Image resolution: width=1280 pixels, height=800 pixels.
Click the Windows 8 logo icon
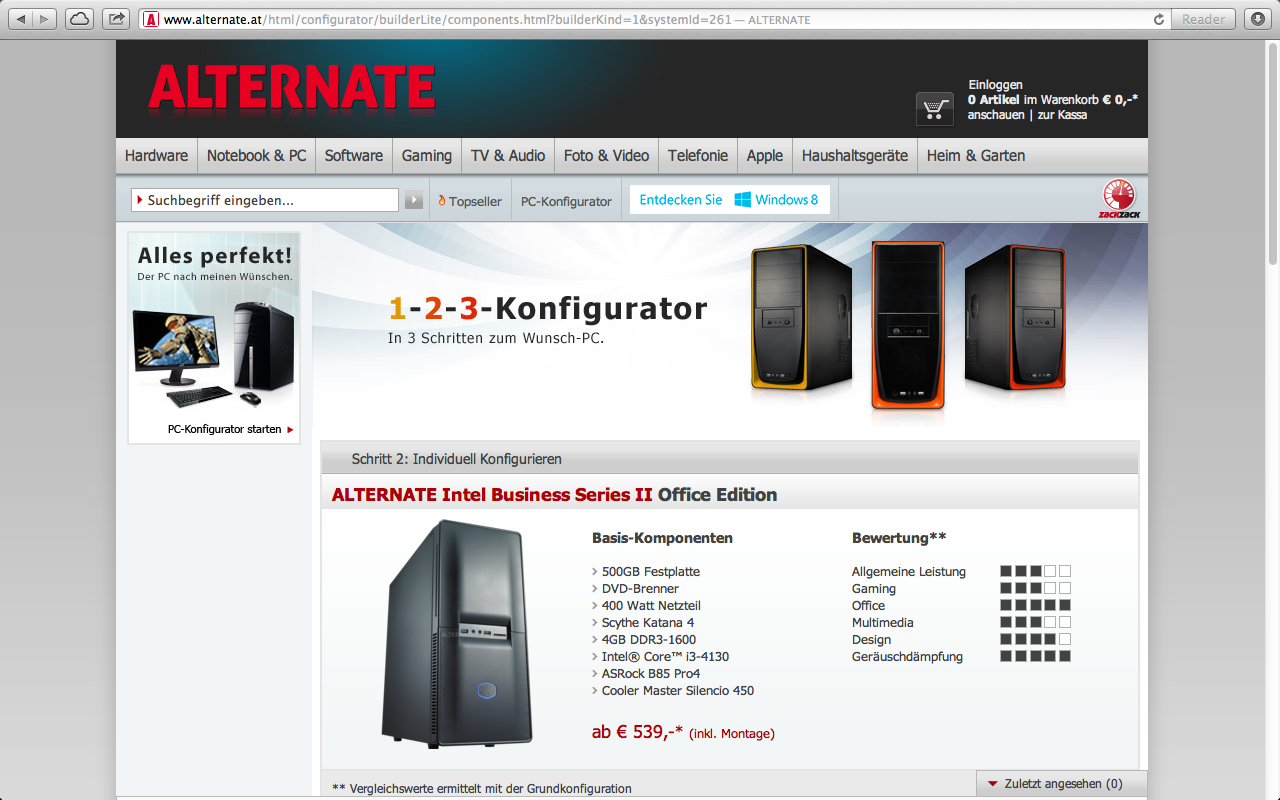(743, 200)
